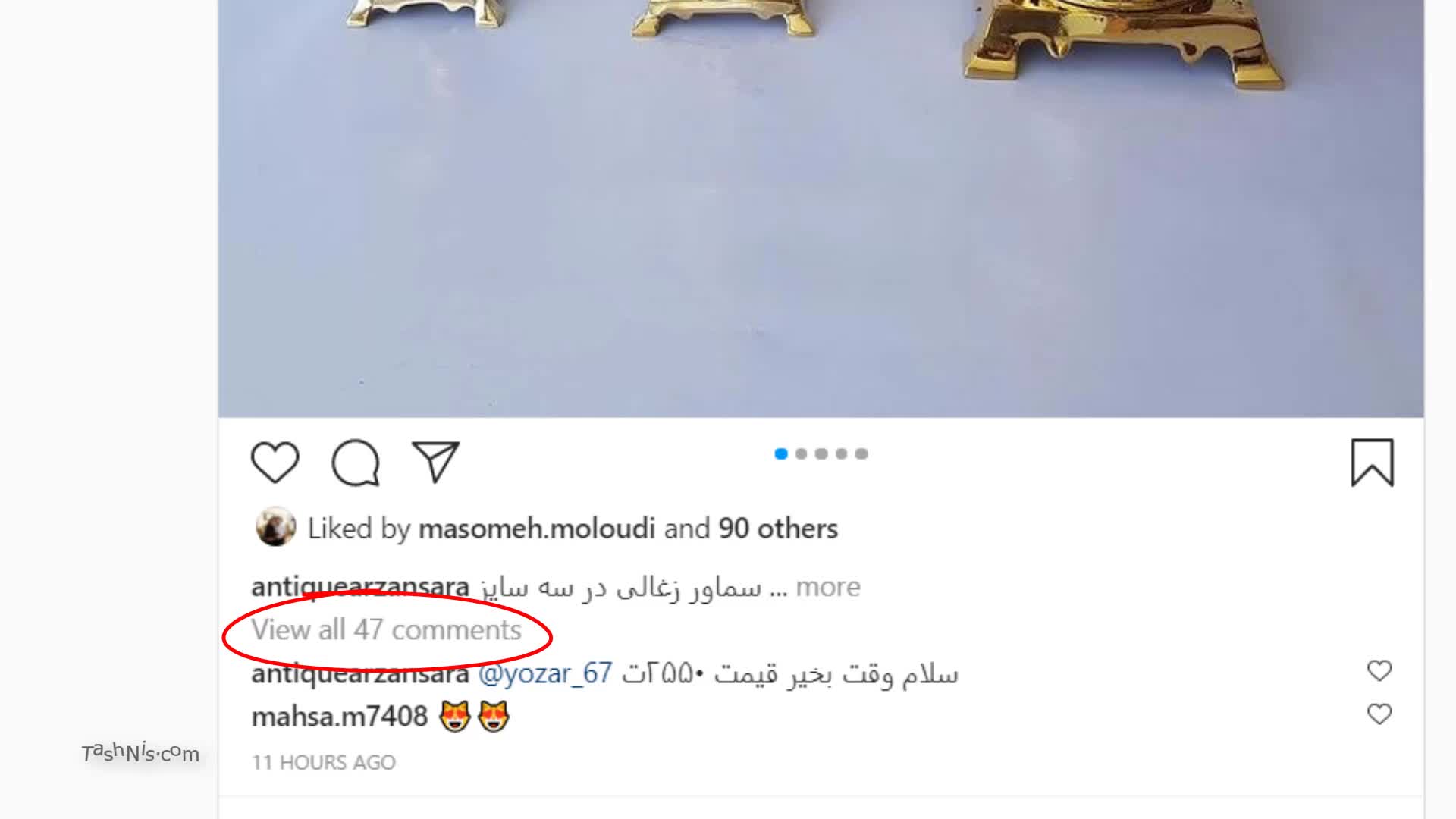The height and width of the screenshot is (819, 1456).
Task: Select the fourth carousel indicator dot
Action: 841,453
